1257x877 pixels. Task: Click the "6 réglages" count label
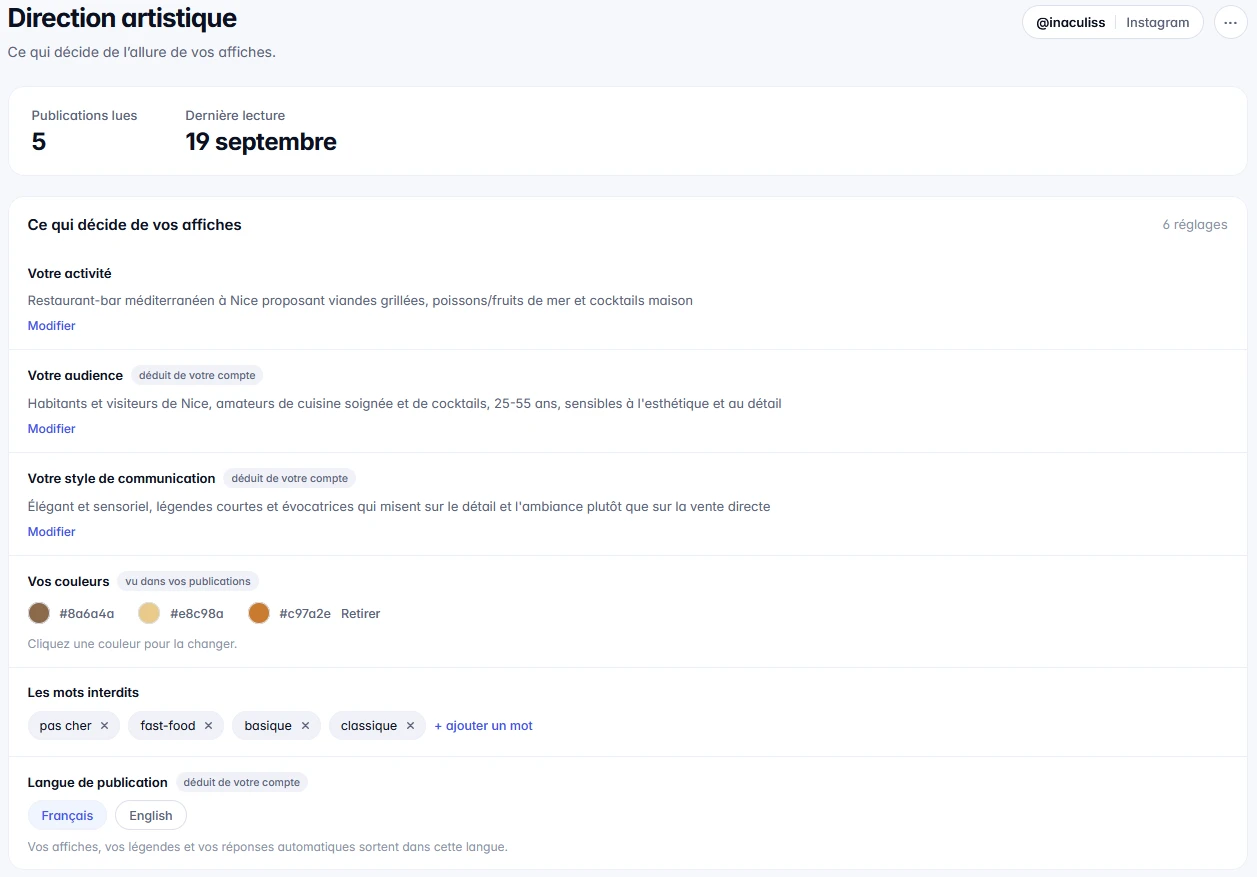click(x=1195, y=225)
